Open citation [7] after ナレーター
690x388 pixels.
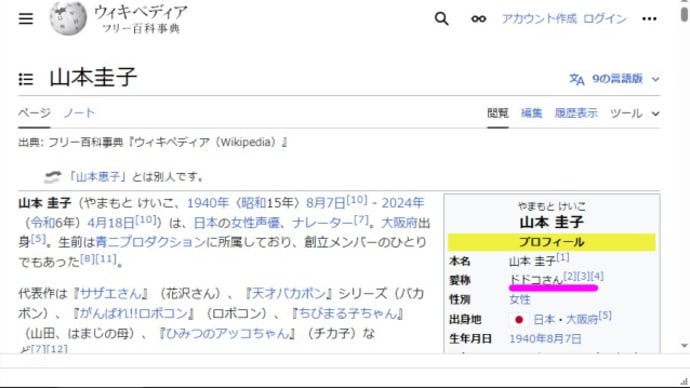361,219
